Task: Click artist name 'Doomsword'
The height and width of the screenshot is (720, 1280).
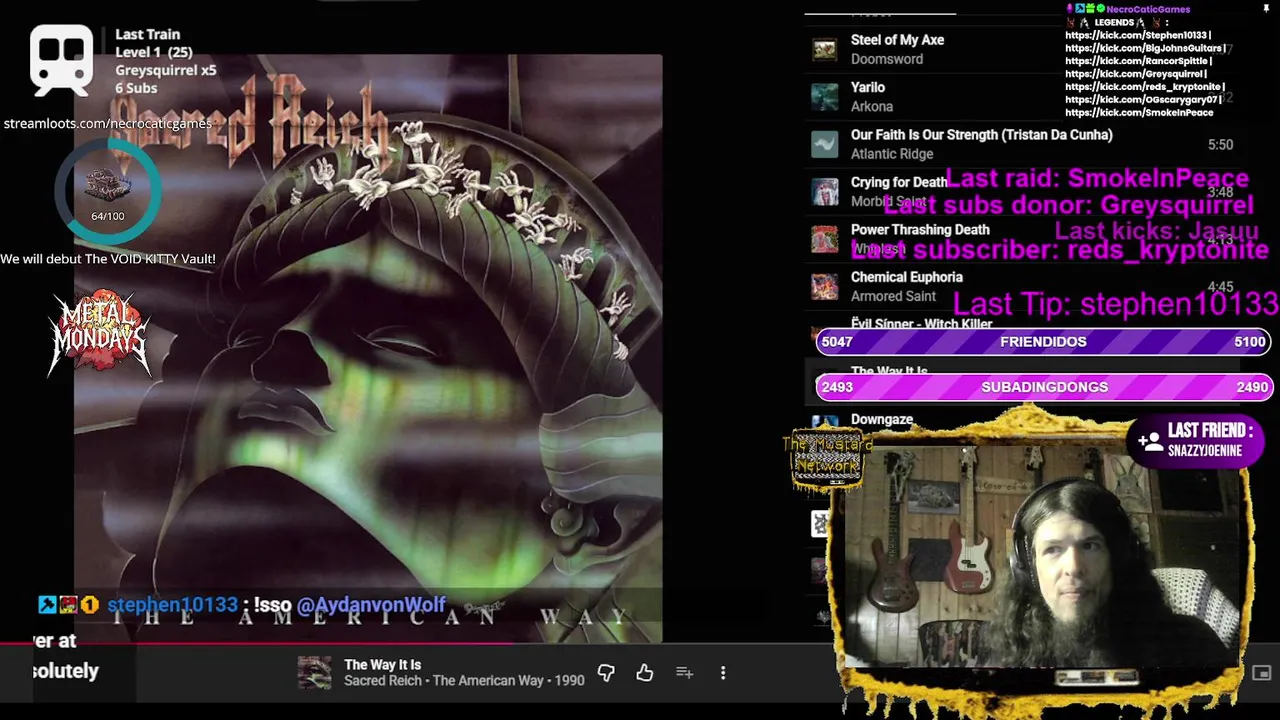Action: (887, 59)
